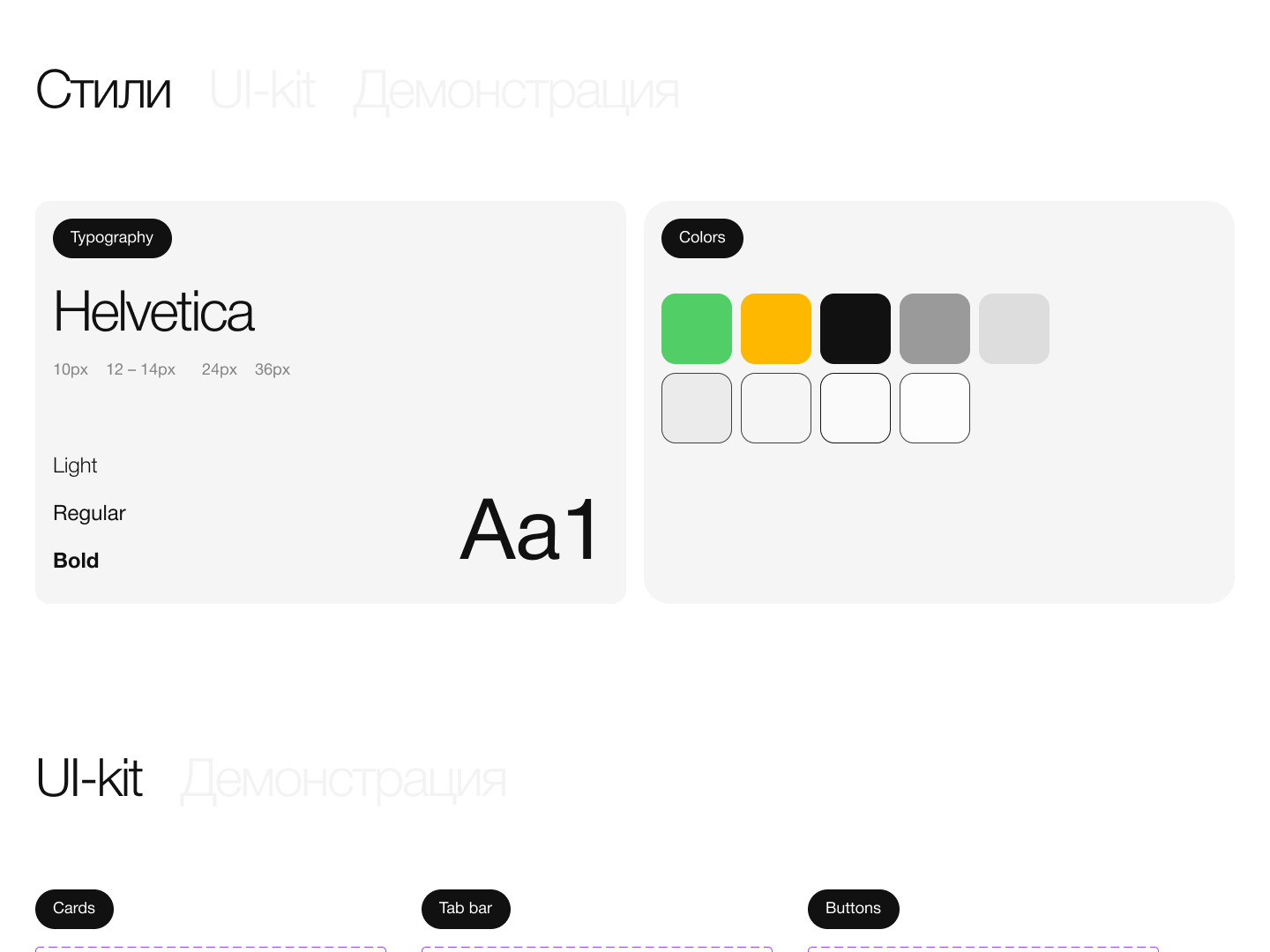Viewport: 1270px width, 952px height.
Task: Open the Buttons section label
Action: (x=853, y=909)
